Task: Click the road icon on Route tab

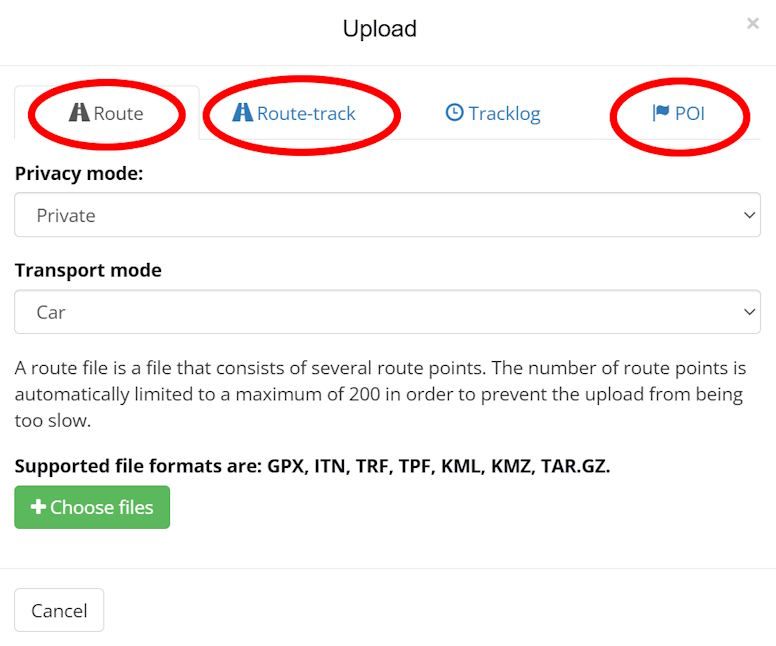Action: point(79,113)
